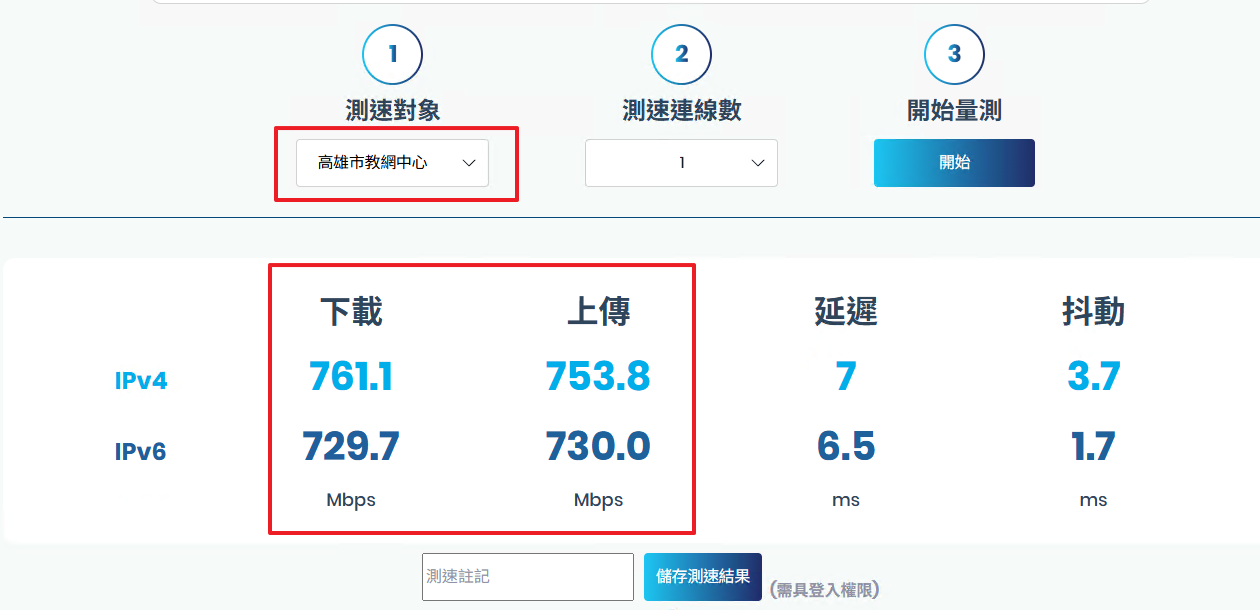The height and width of the screenshot is (610, 1260).
Task: Click inside the 測速註記 note field
Action: pyautogui.click(x=527, y=577)
